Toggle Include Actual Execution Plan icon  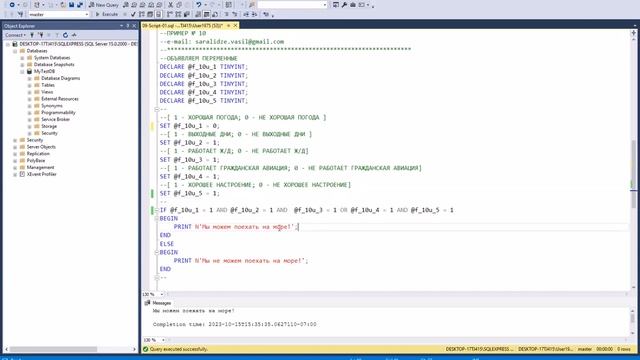(170, 14)
